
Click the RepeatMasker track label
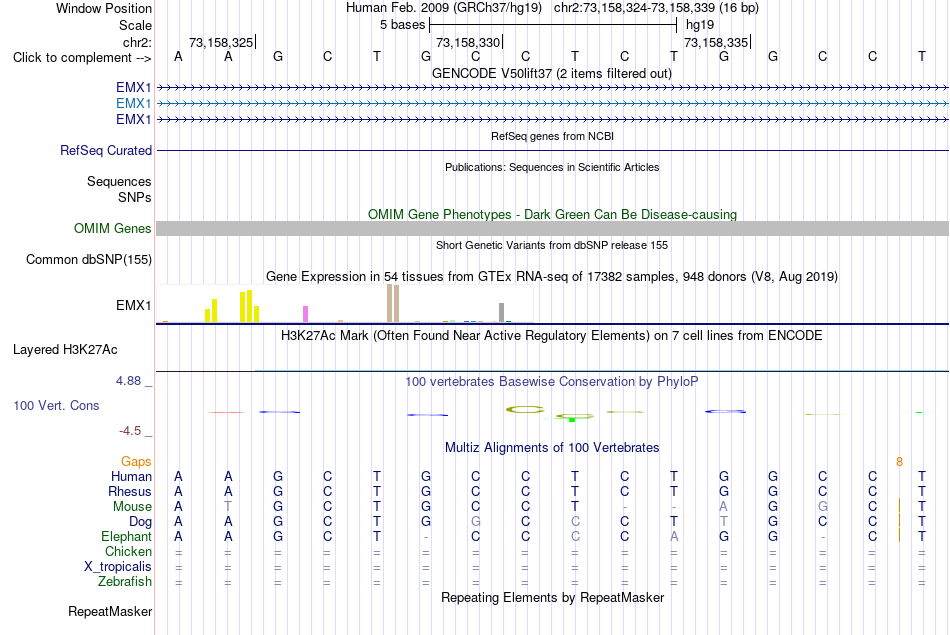110,611
